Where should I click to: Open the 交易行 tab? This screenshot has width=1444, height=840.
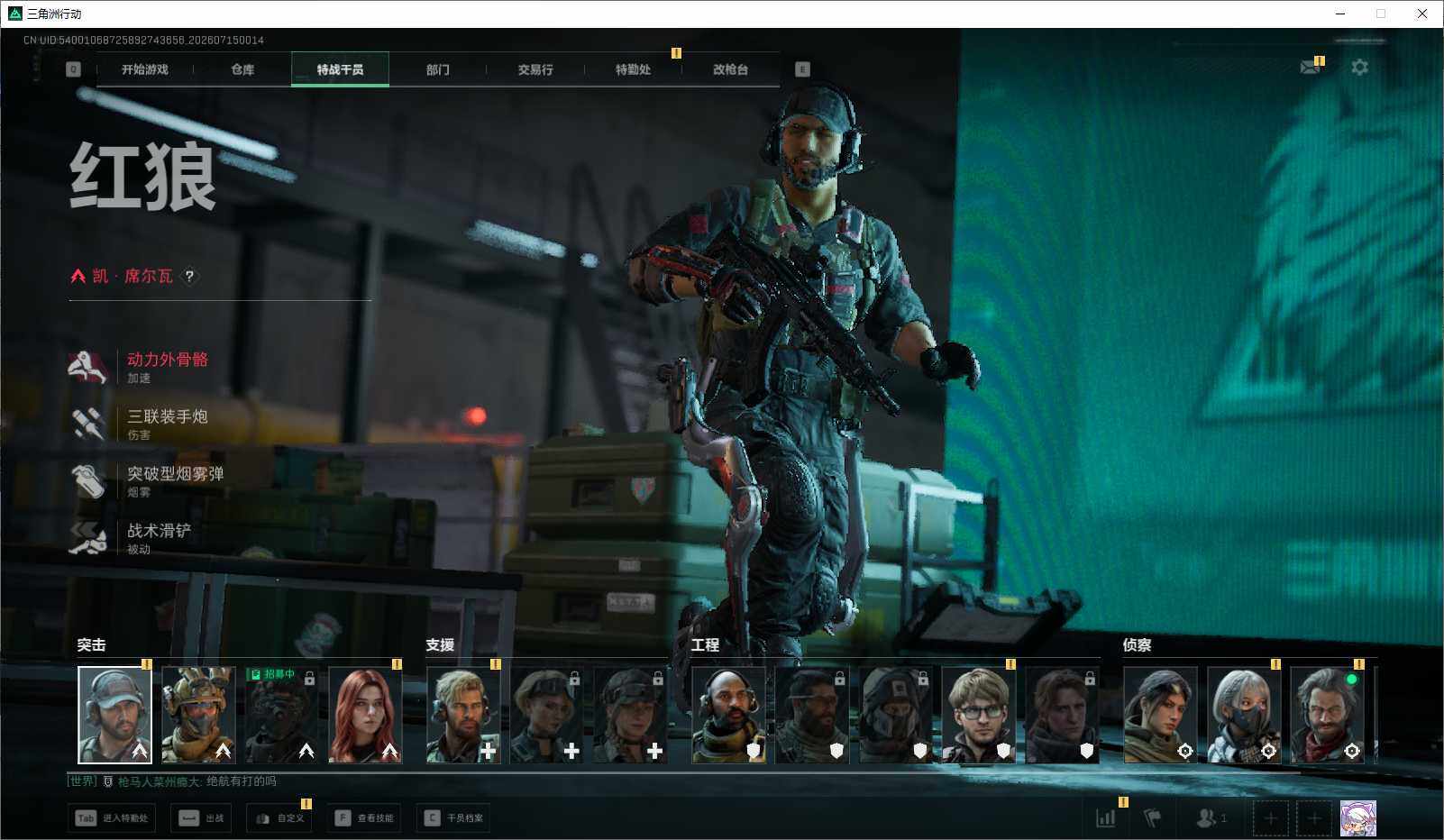(535, 69)
